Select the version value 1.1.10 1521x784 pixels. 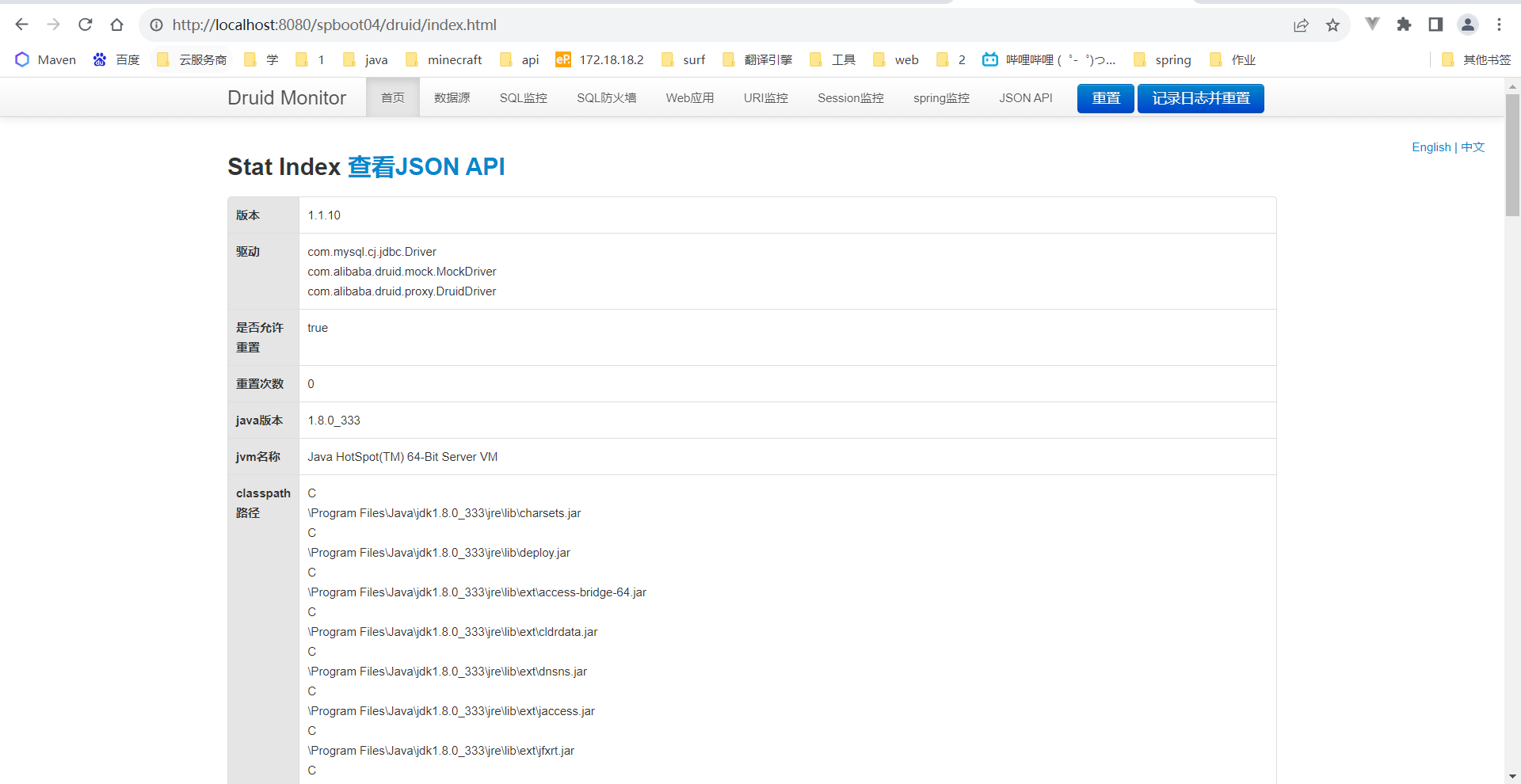click(x=324, y=215)
